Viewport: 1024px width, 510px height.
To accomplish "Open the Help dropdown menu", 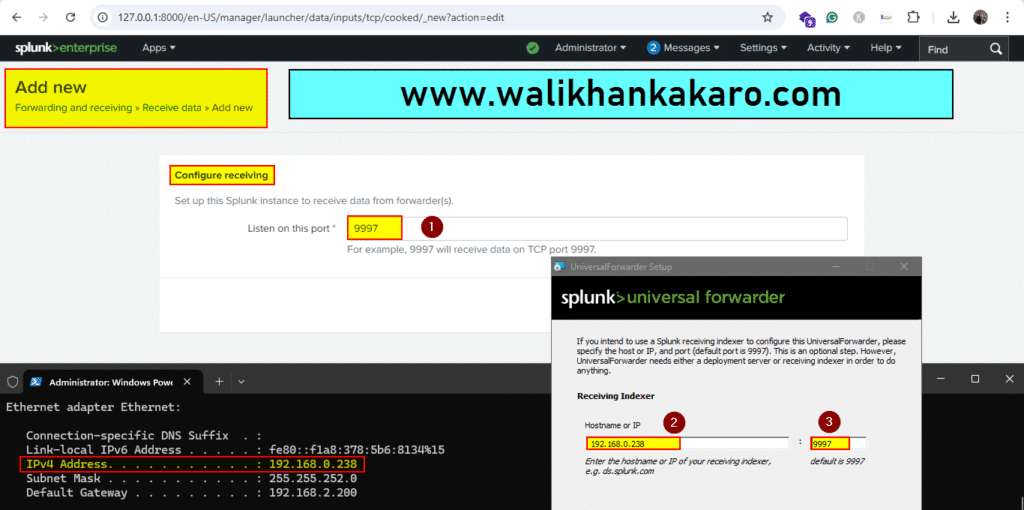I will (886, 48).
